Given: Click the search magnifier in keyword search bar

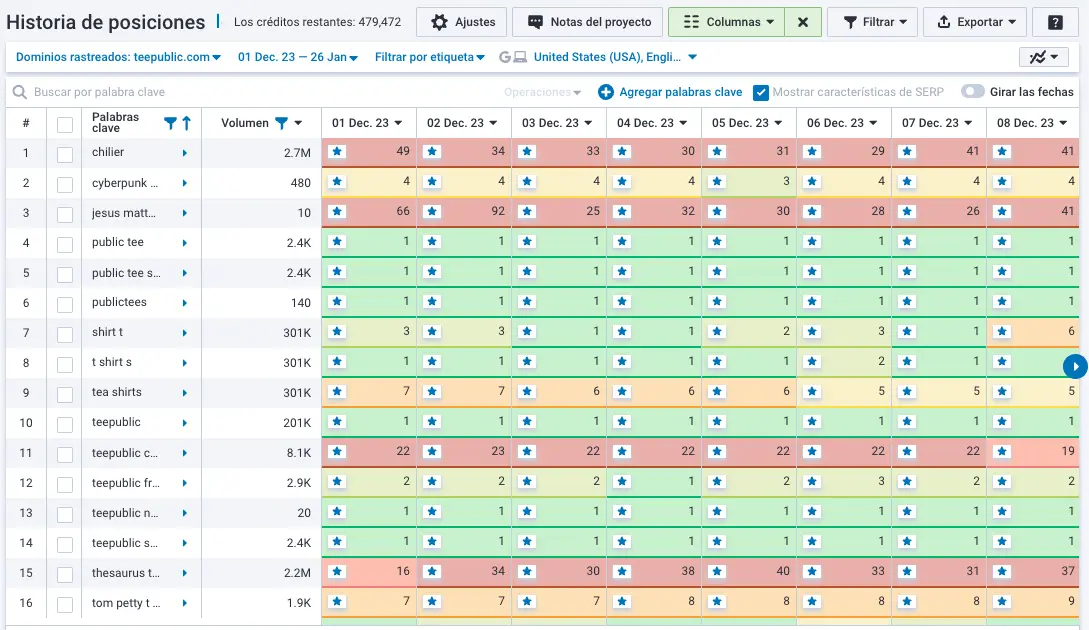Looking at the screenshot, I should [20, 92].
